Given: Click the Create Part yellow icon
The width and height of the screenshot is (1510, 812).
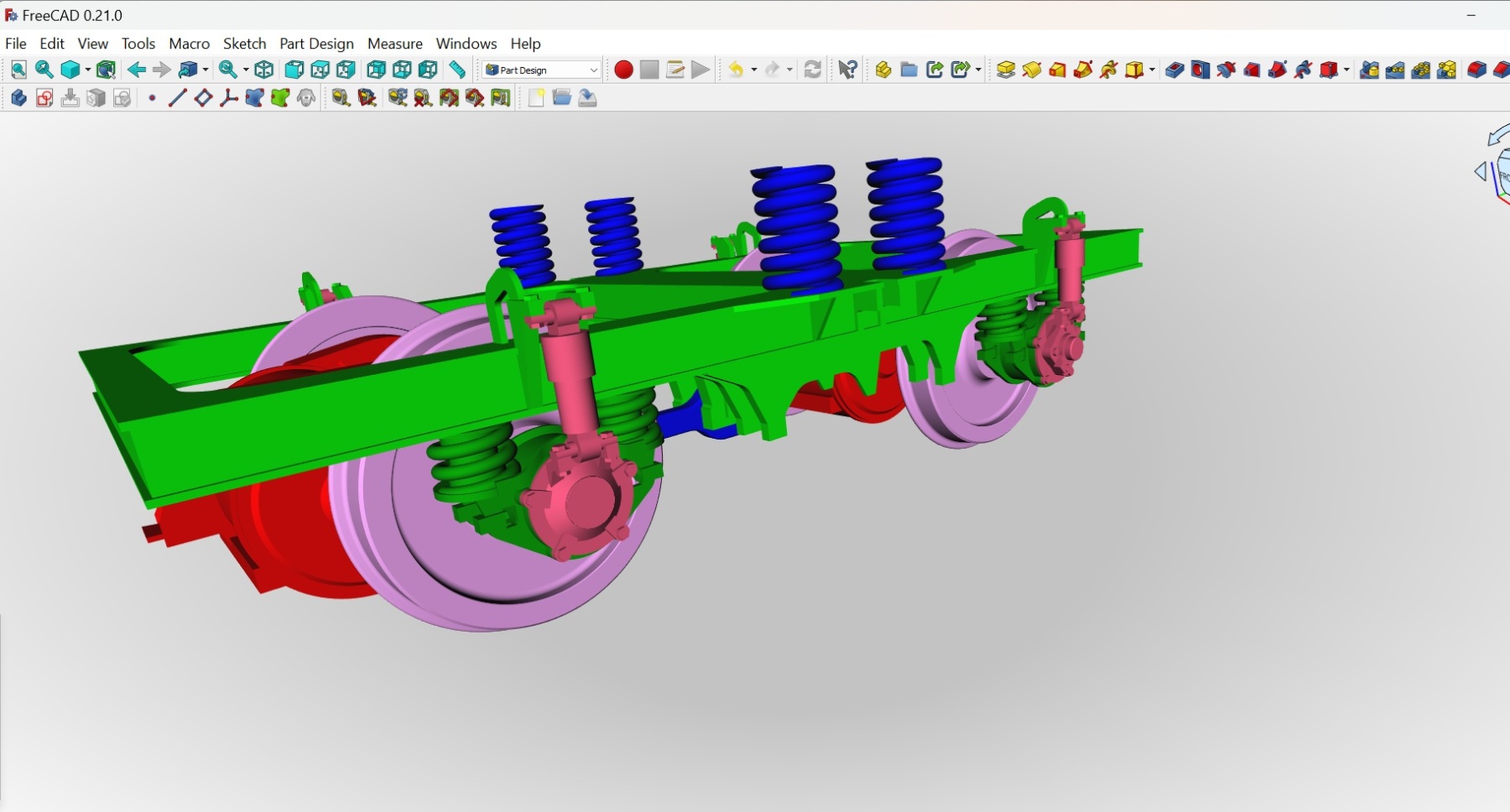Looking at the screenshot, I should 883,70.
